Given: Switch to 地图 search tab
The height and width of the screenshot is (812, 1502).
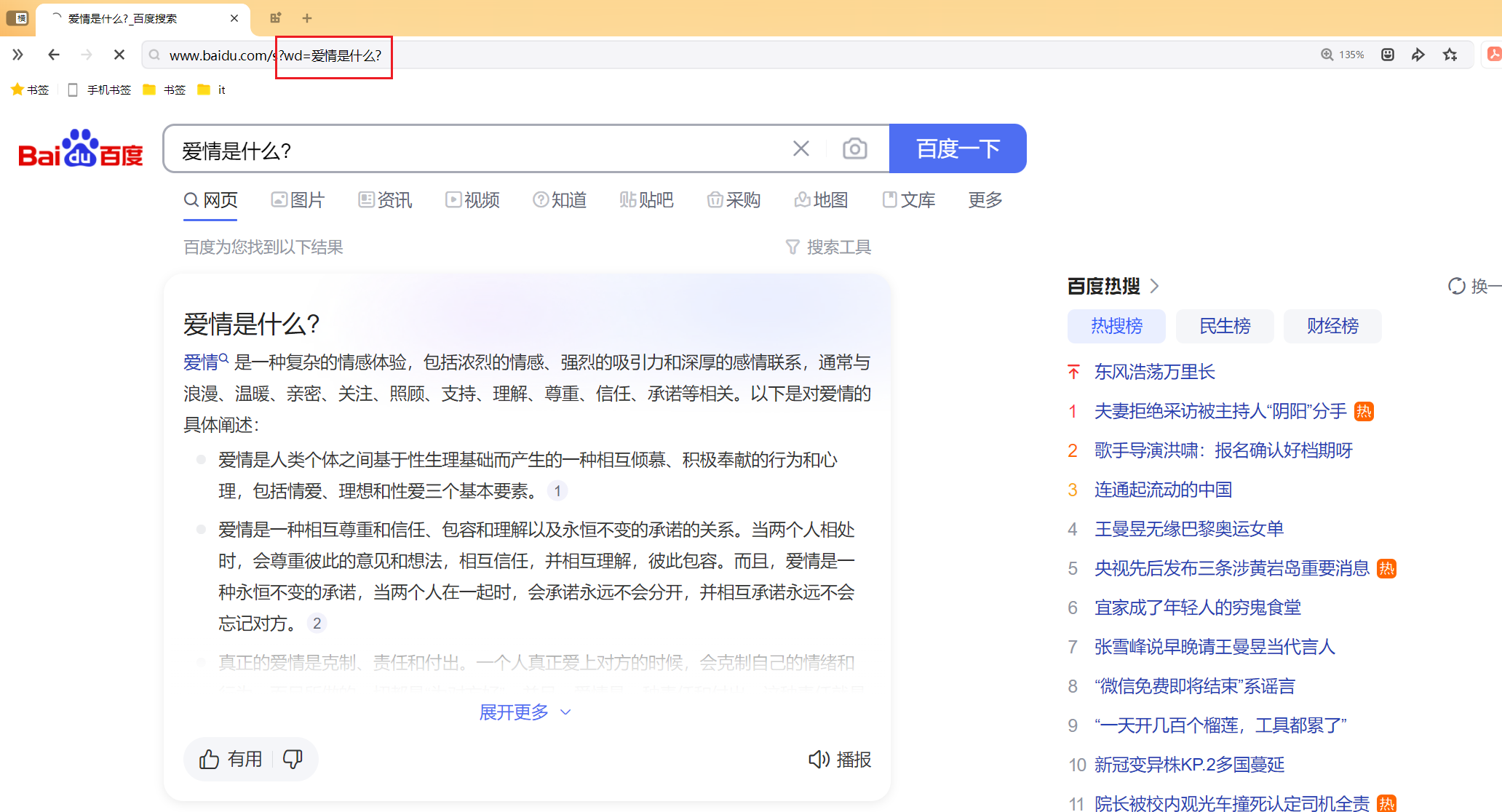Looking at the screenshot, I should click(x=821, y=199).
